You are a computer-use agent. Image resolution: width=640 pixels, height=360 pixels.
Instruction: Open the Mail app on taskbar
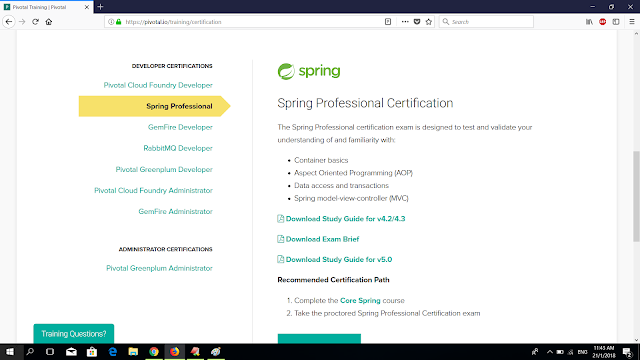pyautogui.click(x=71, y=352)
